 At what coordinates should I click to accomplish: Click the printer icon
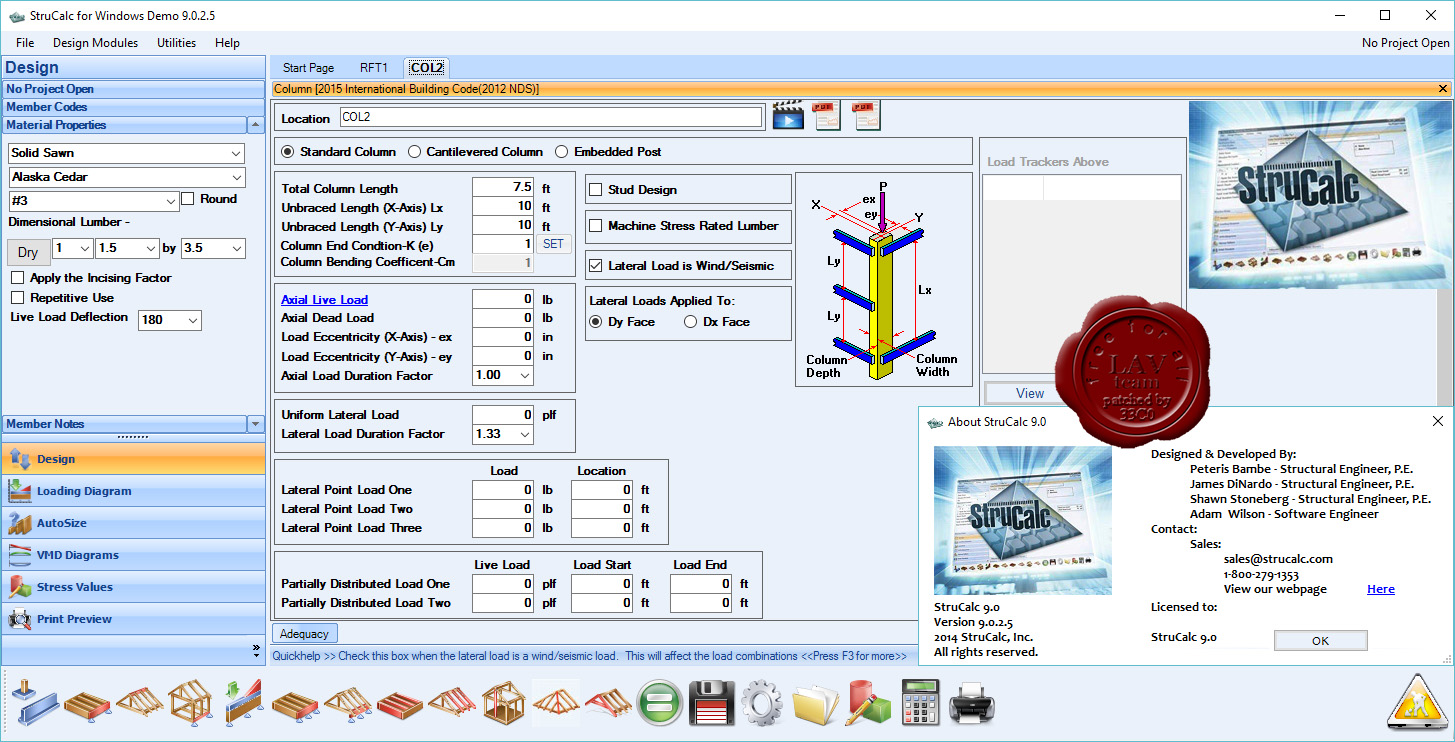(x=971, y=704)
